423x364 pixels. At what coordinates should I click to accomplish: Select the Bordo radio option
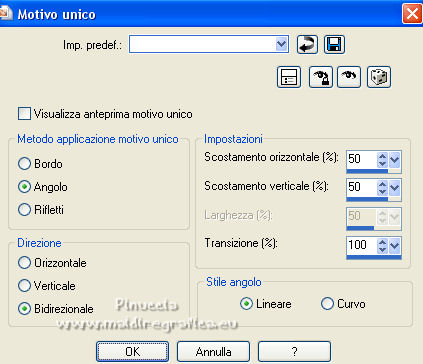pos(24,164)
